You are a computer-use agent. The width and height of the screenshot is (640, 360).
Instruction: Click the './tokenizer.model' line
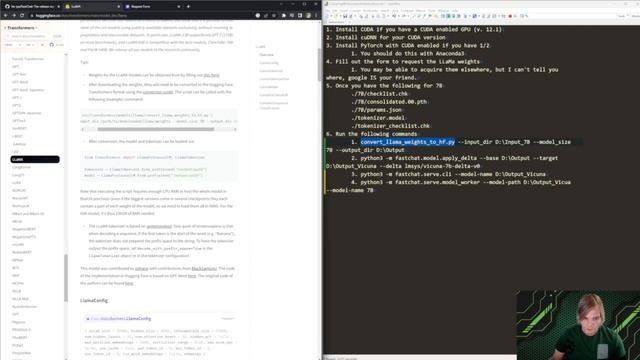(378, 118)
